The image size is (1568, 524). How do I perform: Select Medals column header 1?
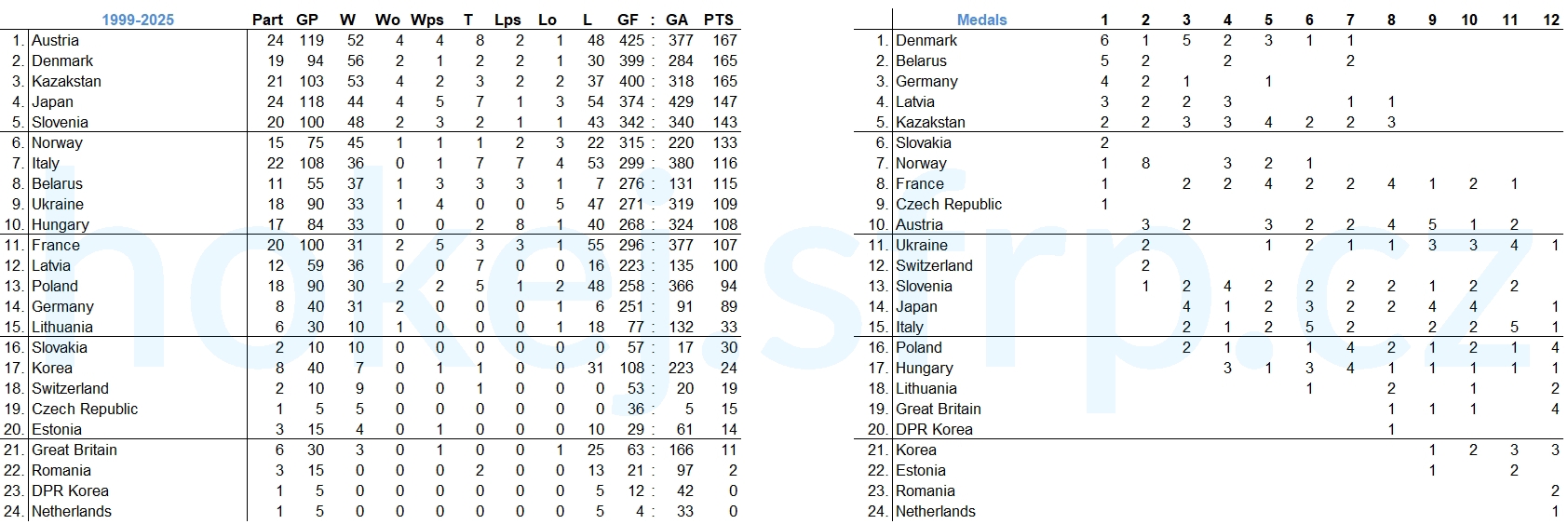click(x=1104, y=20)
